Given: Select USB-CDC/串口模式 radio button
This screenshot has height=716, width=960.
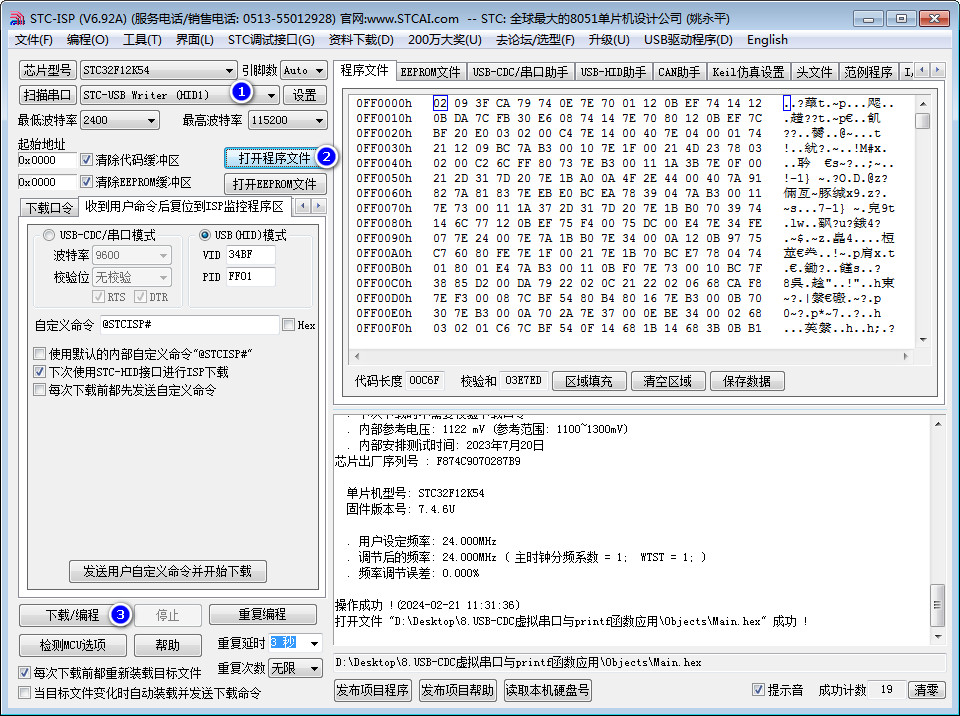Looking at the screenshot, I should coord(49,235).
